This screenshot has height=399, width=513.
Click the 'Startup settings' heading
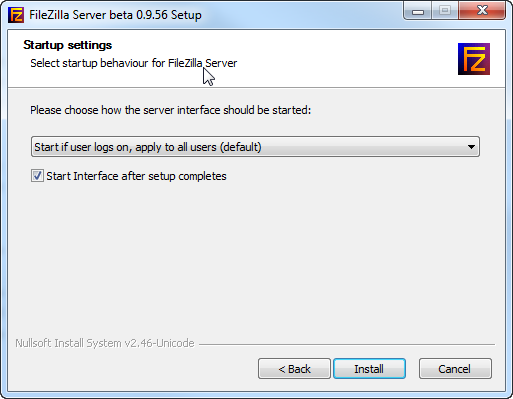click(68, 45)
